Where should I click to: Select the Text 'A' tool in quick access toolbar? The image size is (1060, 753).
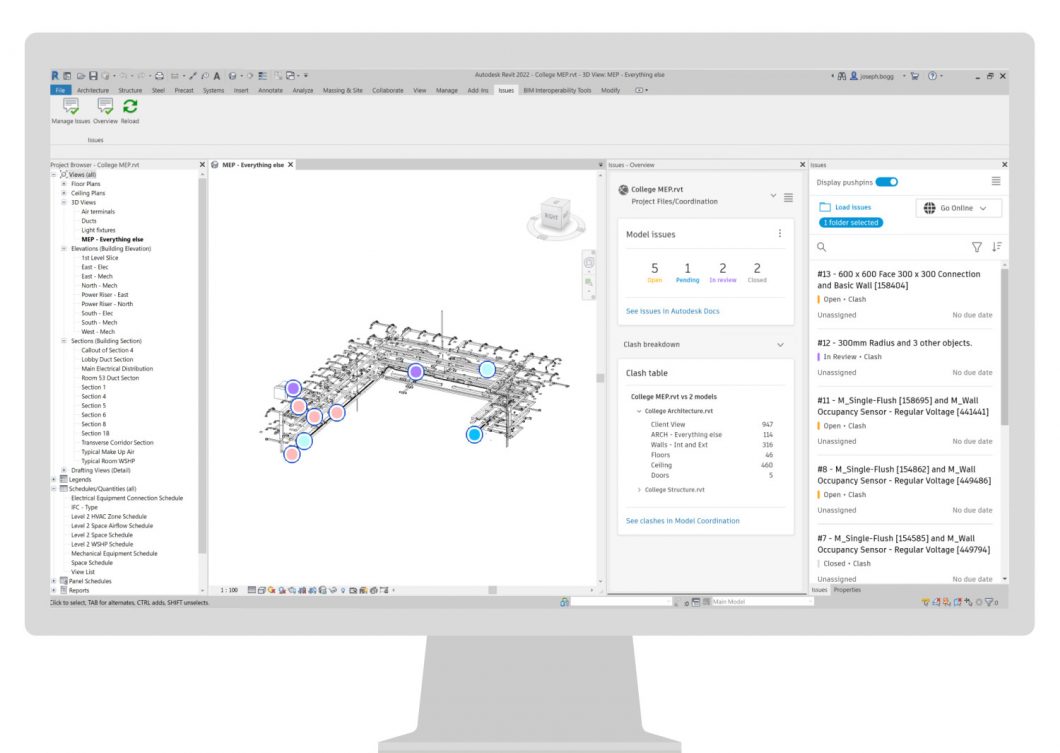(217, 76)
